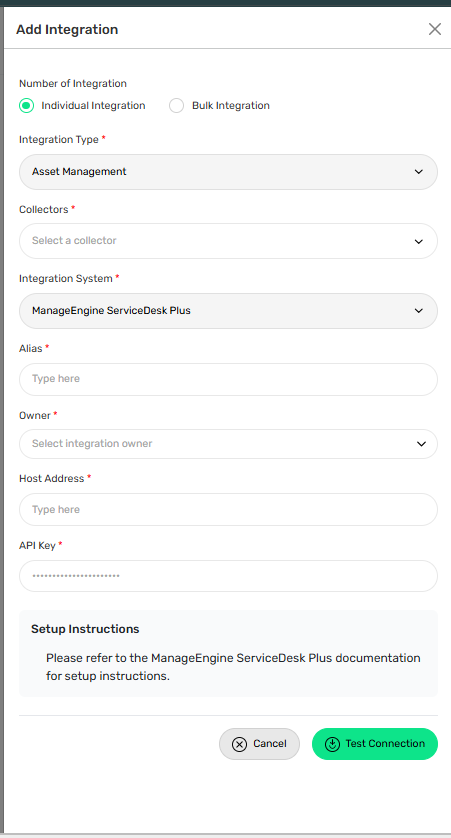The image size is (451, 838).
Task: Expand ManageEngine ServiceDesk Plus dropdown
Action: pos(228,311)
